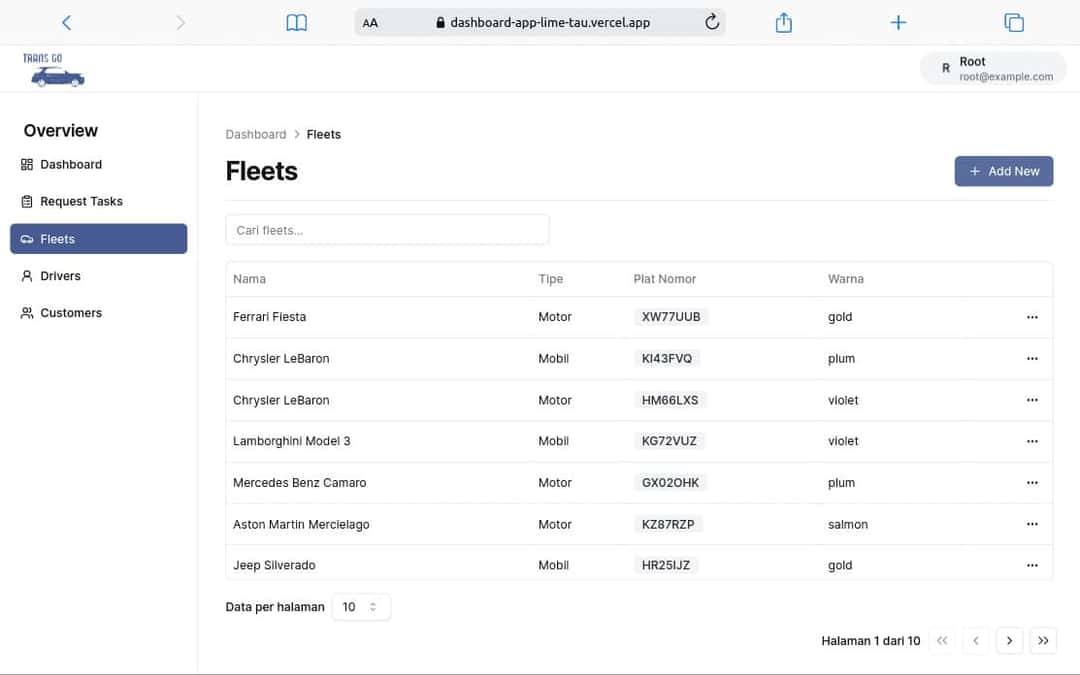Open actions menu for Mercedes Benz Camaro
This screenshot has height=675, width=1080.
coord(1032,483)
